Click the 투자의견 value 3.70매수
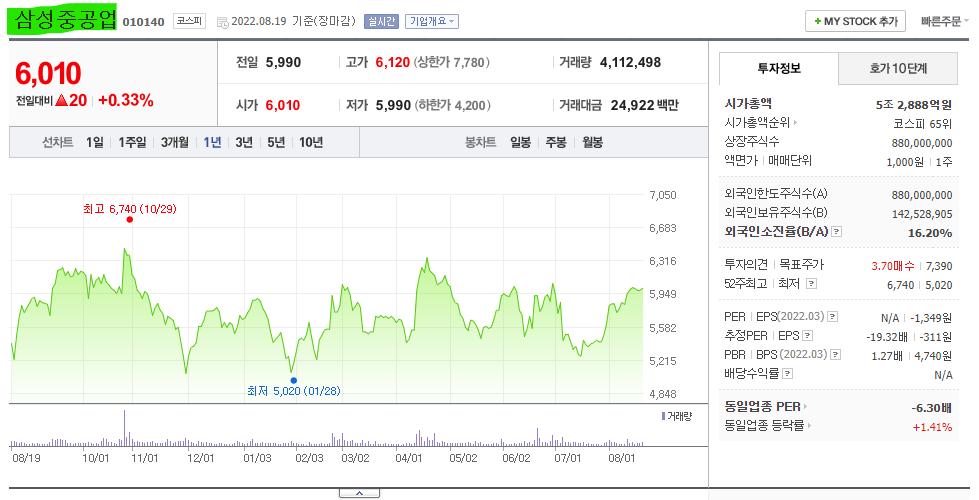Image resolution: width=979 pixels, height=500 pixels. click(893, 266)
